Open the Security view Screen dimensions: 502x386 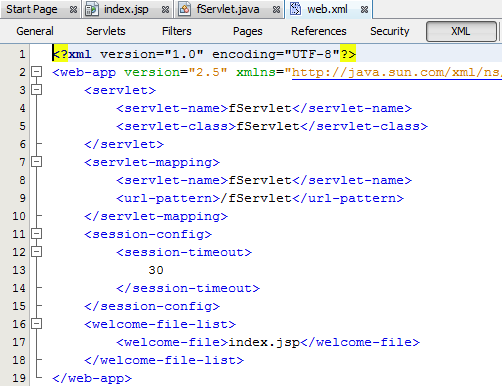click(390, 31)
